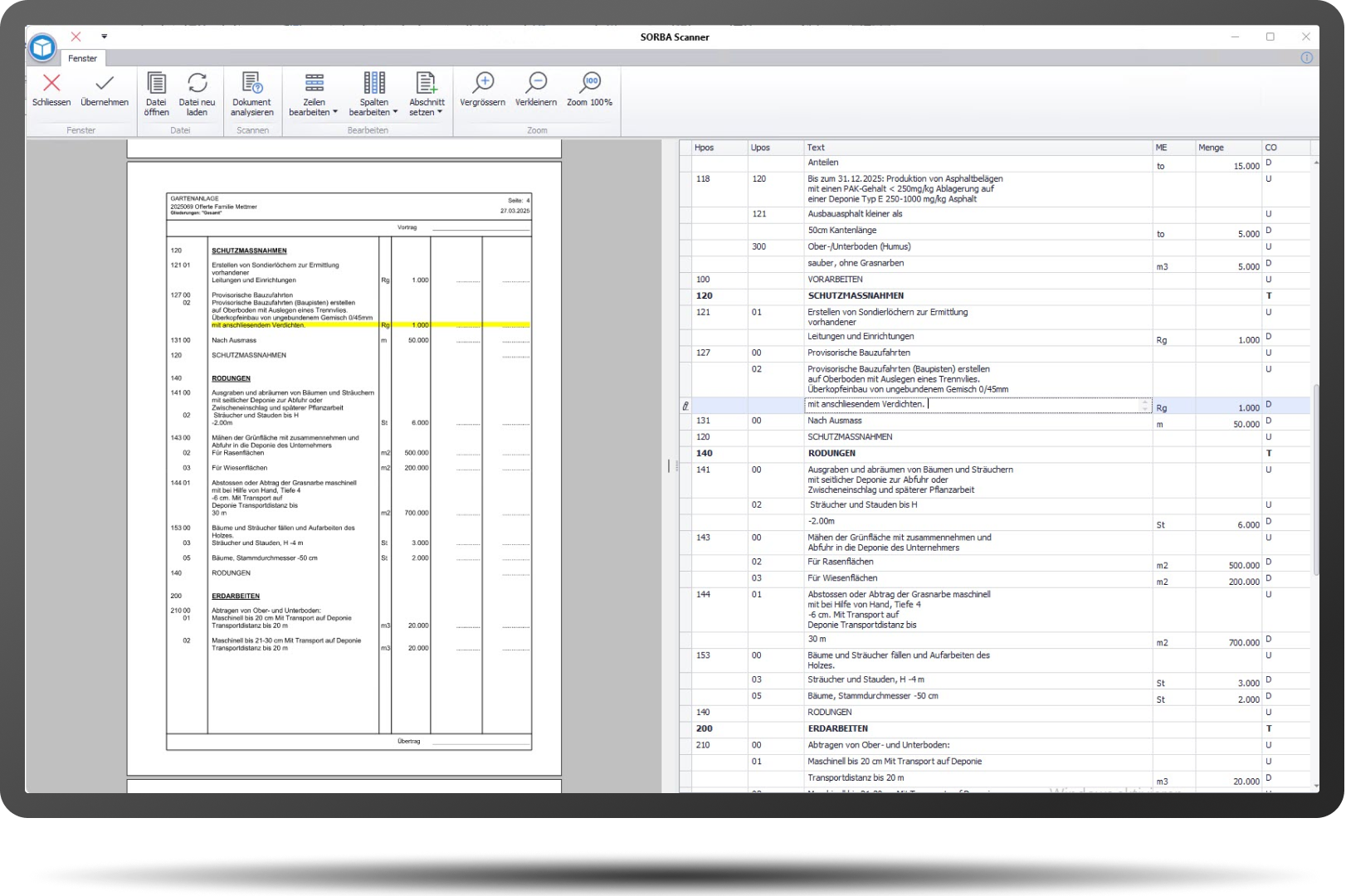Run Dokument analysieren scan
The width and height of the screenshot is (1346, 896).
pyautogui.click(x=251, y=93)
